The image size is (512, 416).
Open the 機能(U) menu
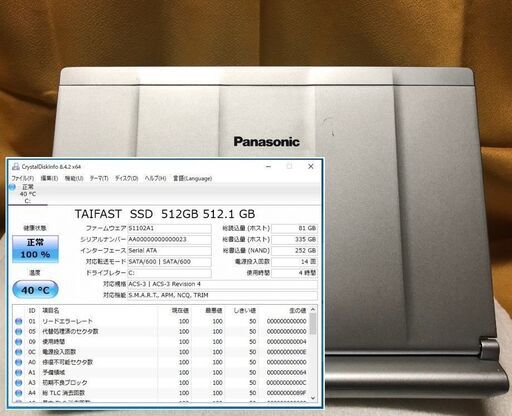[x=74, y=178]
